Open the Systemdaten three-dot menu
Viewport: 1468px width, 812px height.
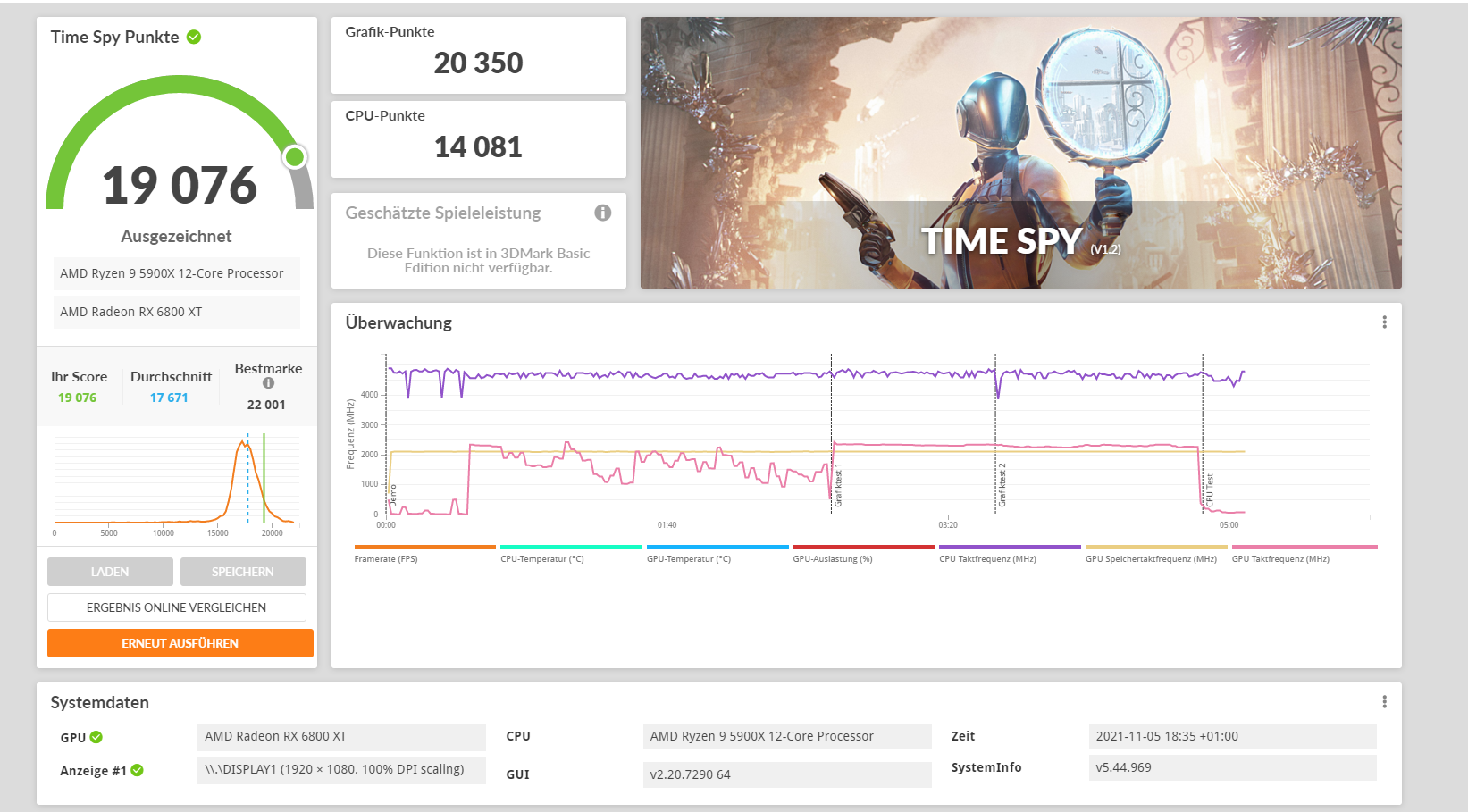pyautogui.click(x=1384, y=702)
